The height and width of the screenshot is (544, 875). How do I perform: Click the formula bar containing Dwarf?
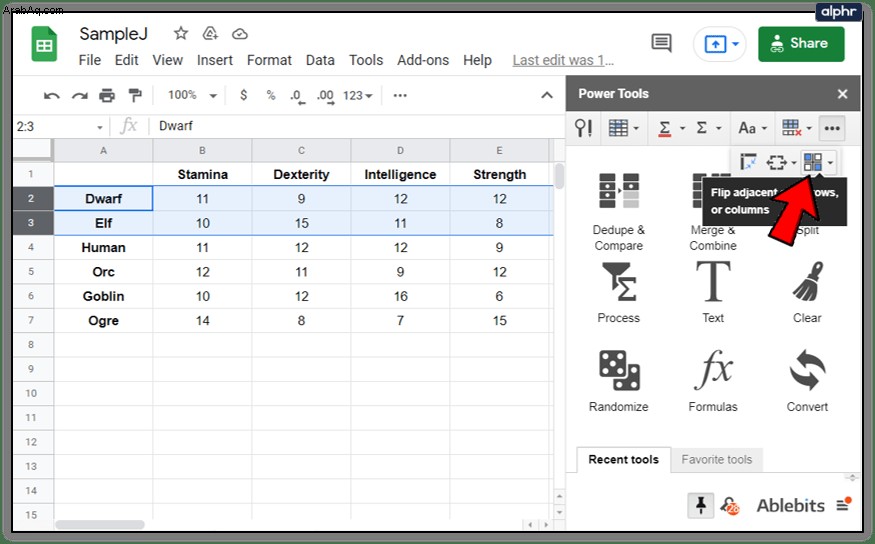coord(357,126)
